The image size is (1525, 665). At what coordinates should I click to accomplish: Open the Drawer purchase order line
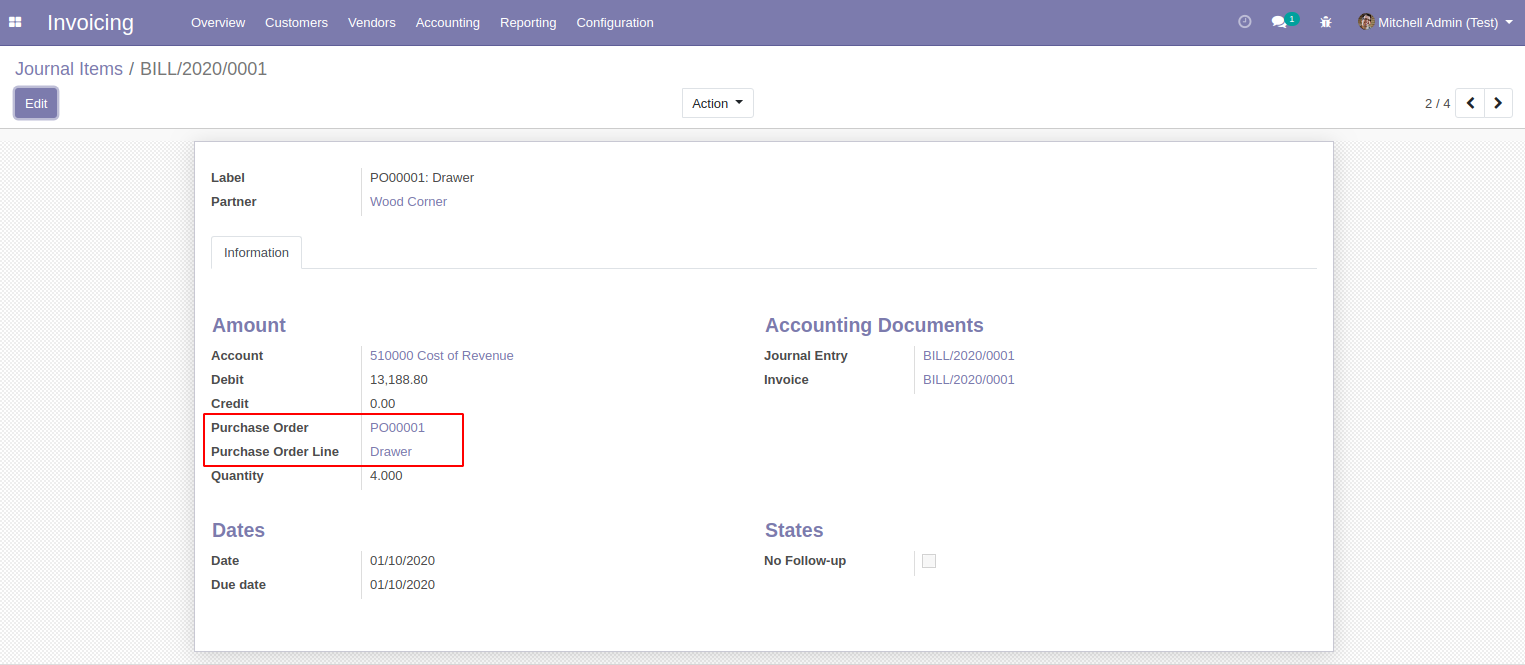pyautogui.click(x=390, y=451)
